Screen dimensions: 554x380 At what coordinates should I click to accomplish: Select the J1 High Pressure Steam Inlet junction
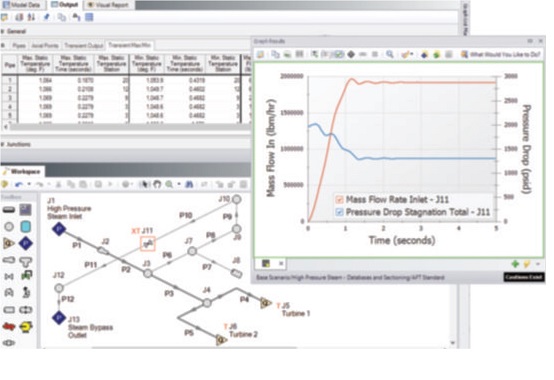59,229
